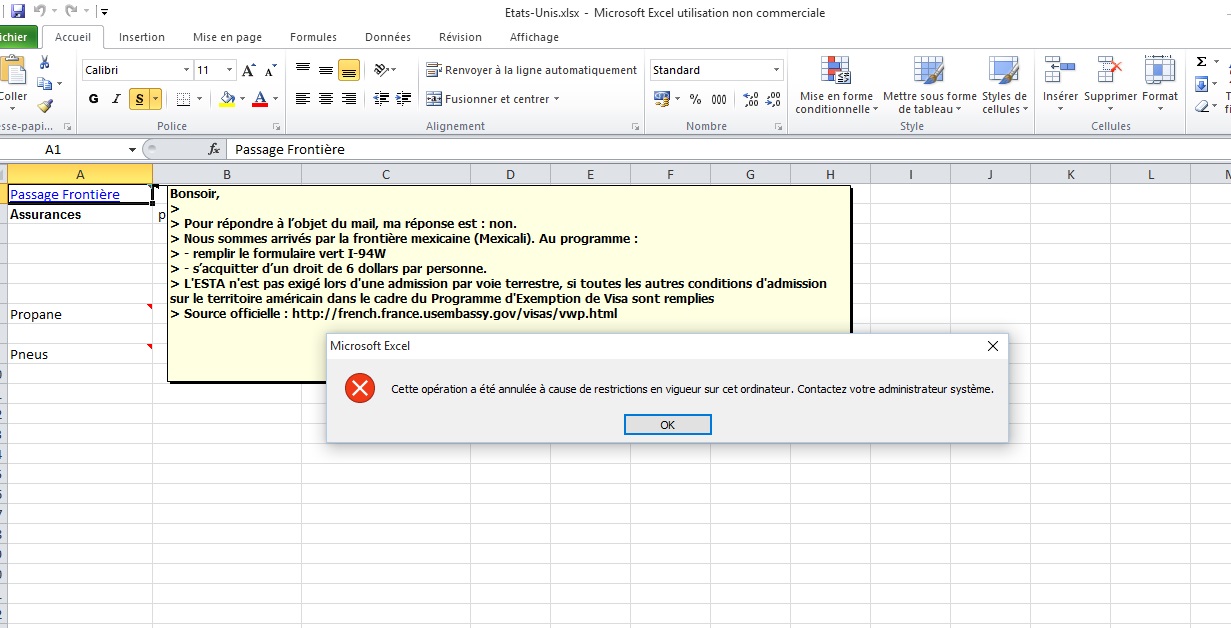
Task: Switch to the Formules tab
Action: pyautogui.click(x=313, y=37)
